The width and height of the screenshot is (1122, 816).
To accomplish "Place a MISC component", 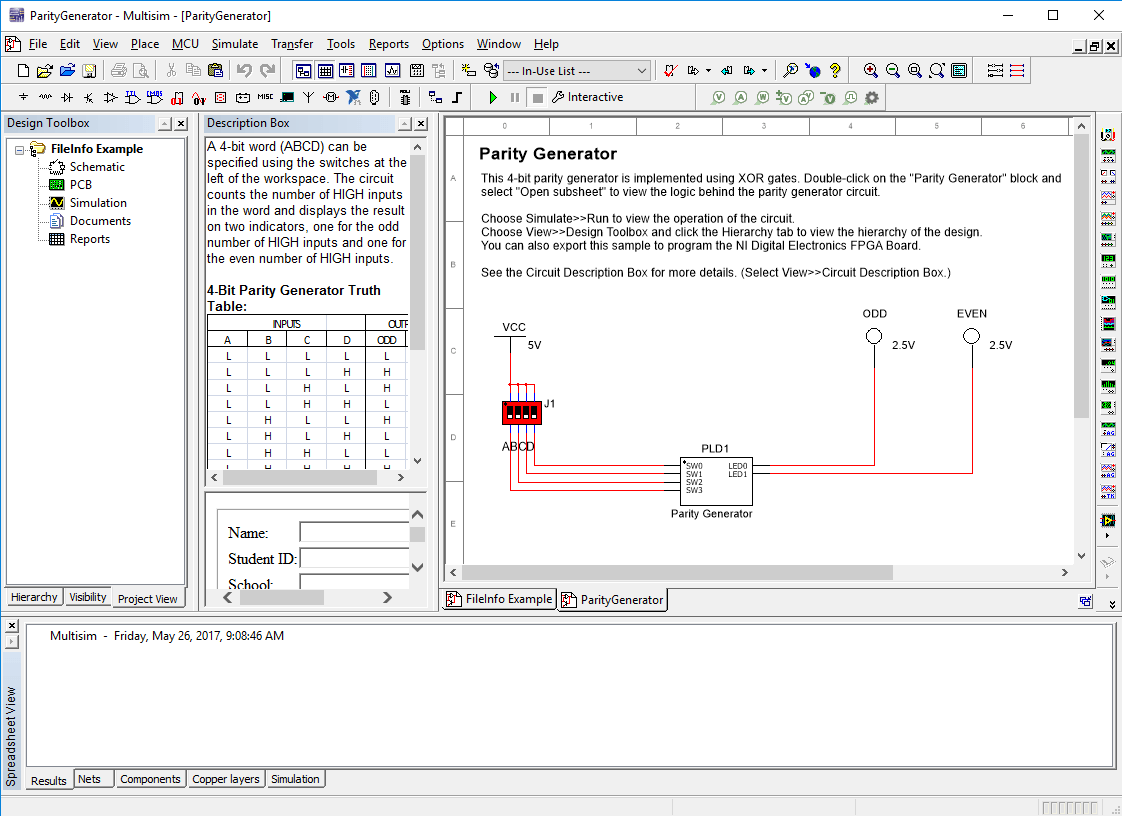I will (x=265, y=97).
